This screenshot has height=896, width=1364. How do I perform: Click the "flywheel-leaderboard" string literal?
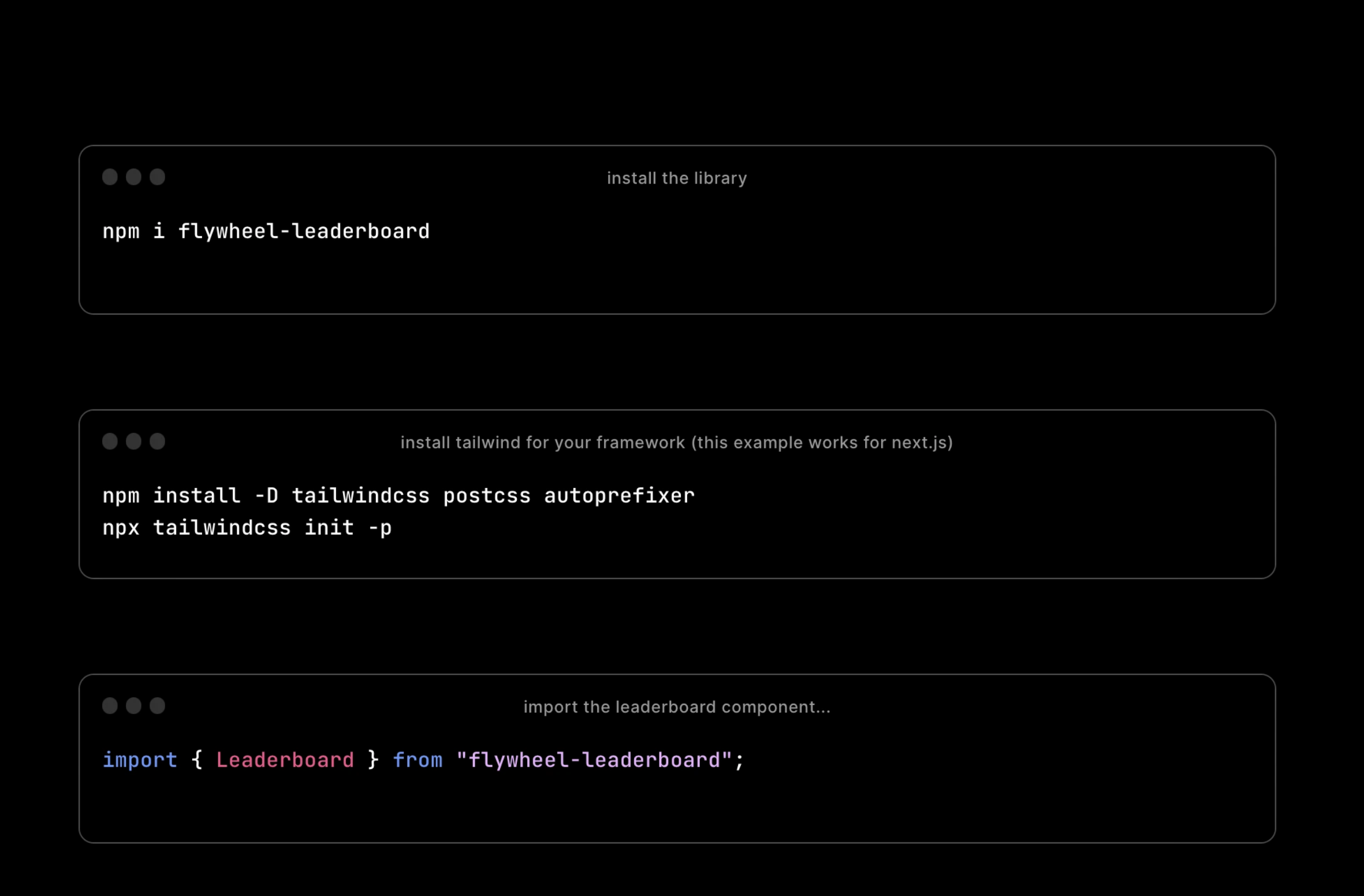pyautogui.click(x=594, y=760)
